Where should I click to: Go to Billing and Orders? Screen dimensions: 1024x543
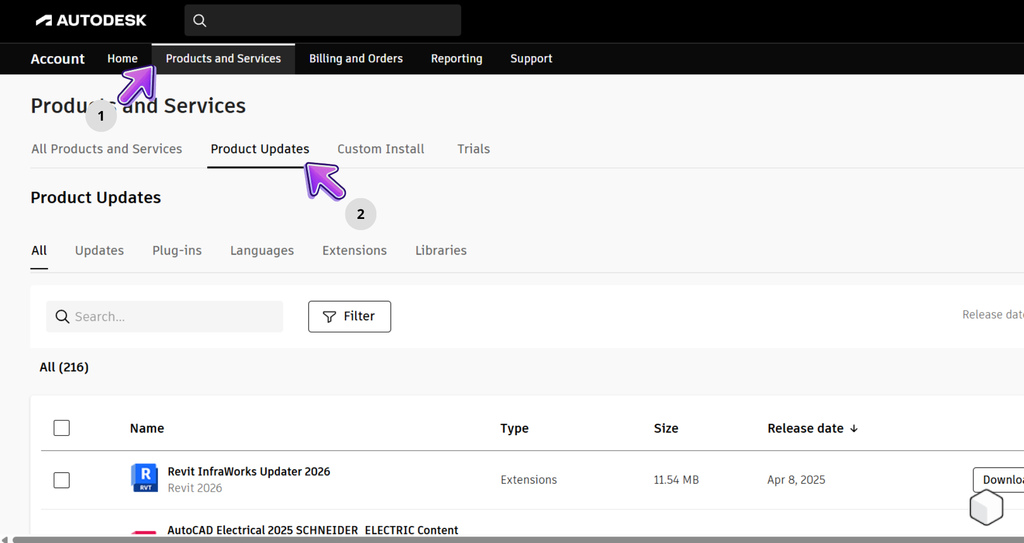coord(356,59)
